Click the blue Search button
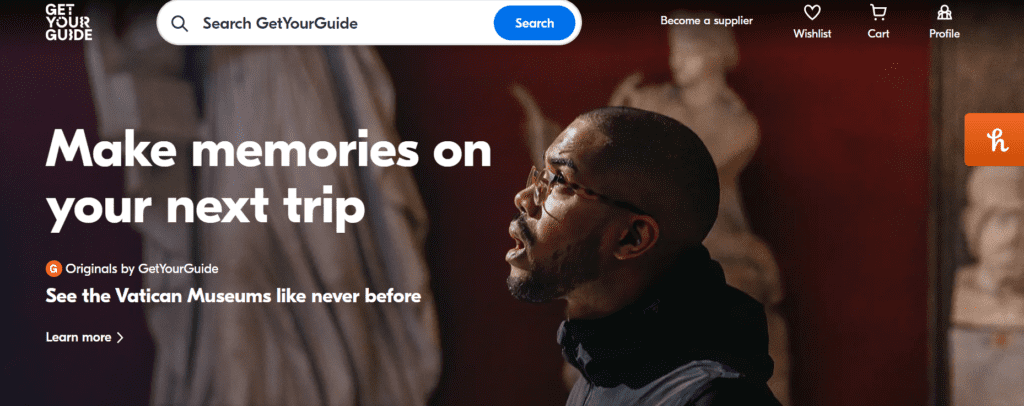Viewport: 1024px width, 406px height. click(x=534, y=23)
